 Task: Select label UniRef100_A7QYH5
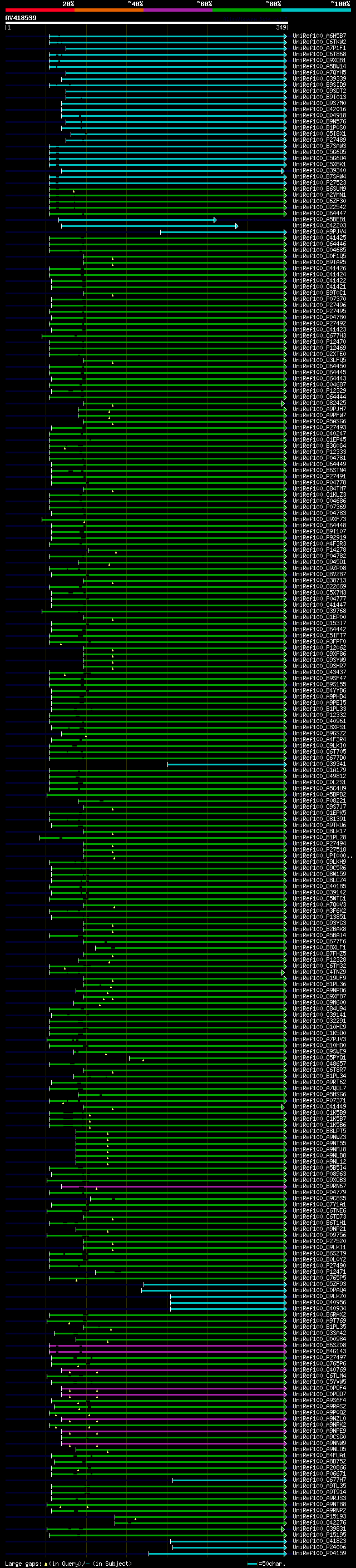click(319, 72)
